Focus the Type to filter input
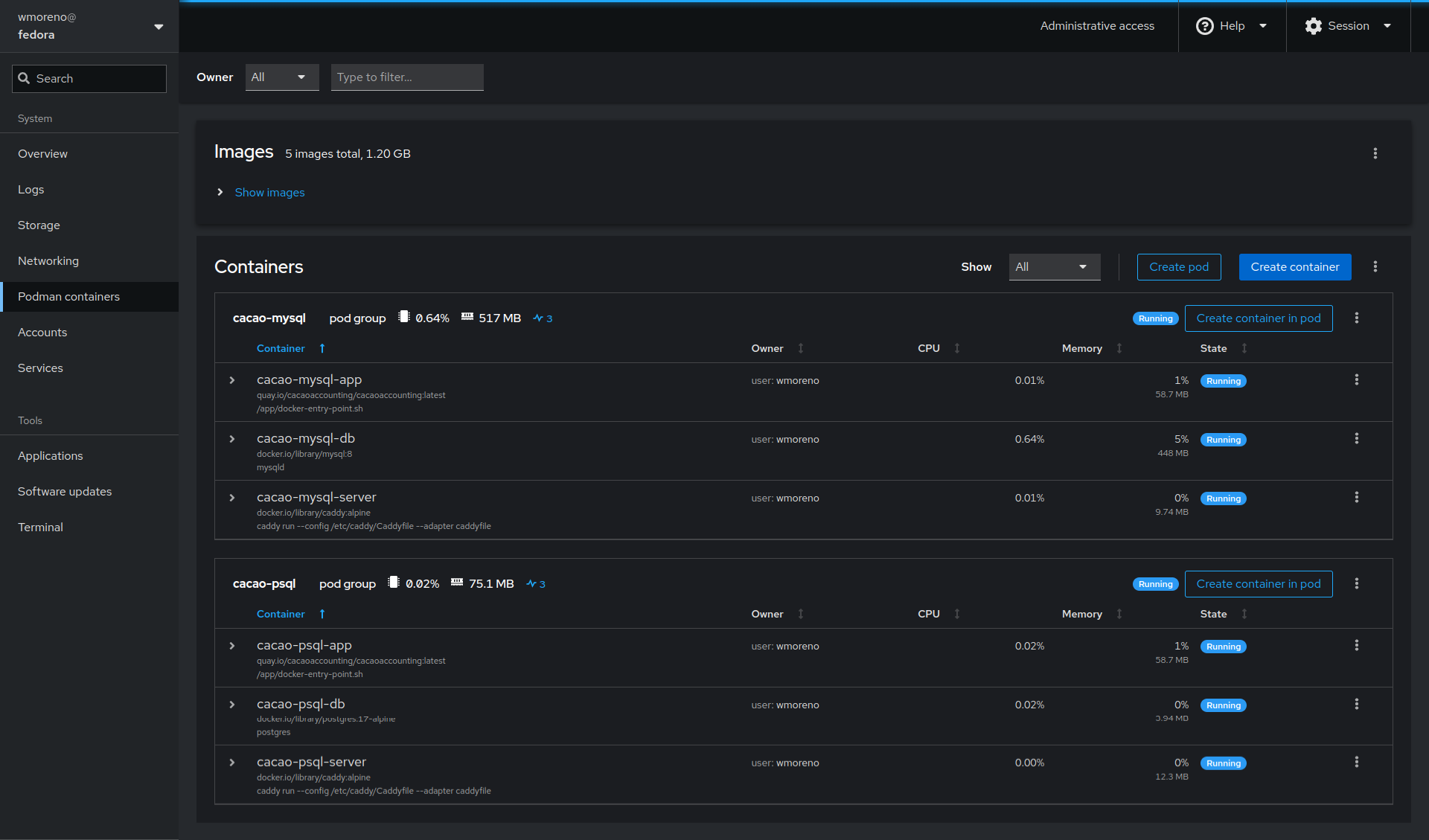The image size is (1429, 840). tap(407, 77)
